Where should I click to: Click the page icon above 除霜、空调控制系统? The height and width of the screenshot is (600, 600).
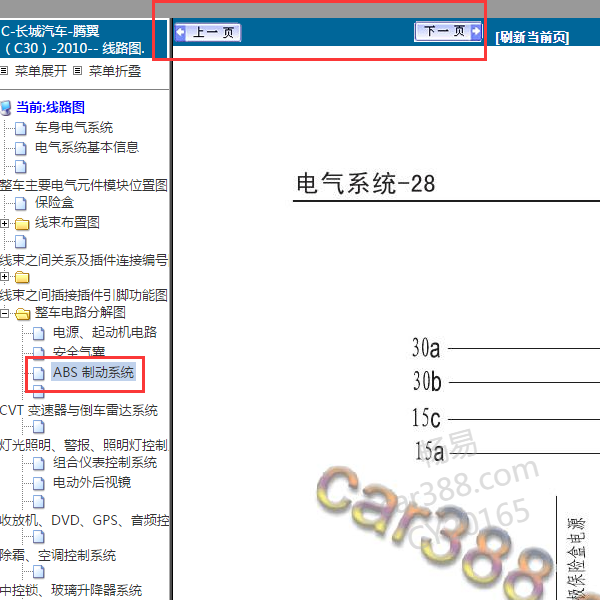[x=39, y=537]
